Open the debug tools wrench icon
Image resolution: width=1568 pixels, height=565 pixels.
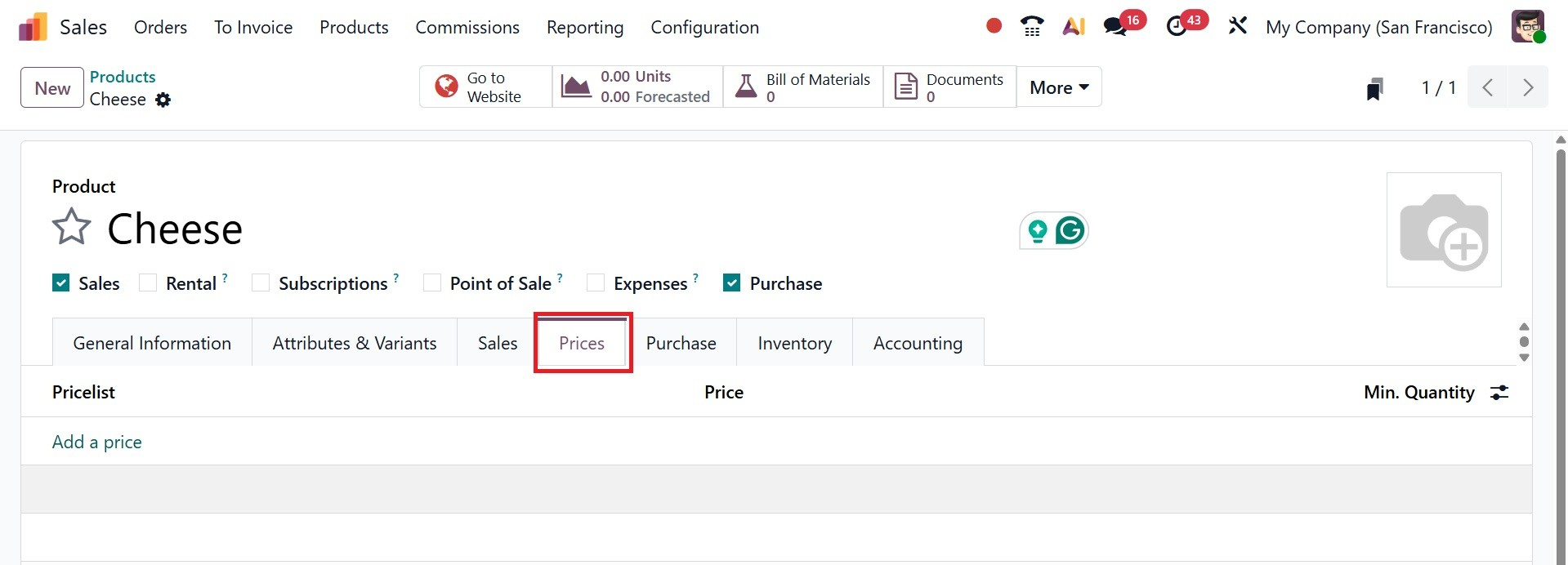tap(1237, 26)
